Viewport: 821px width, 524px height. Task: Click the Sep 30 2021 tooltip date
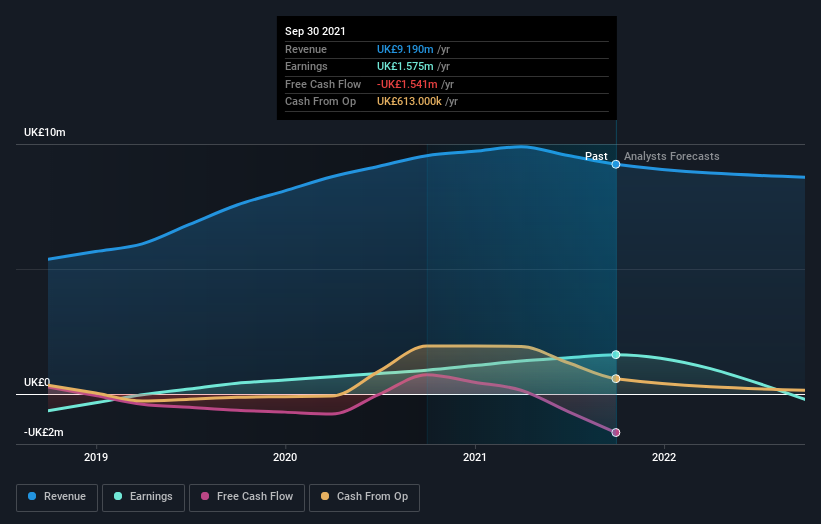click(x=315, y=31)
